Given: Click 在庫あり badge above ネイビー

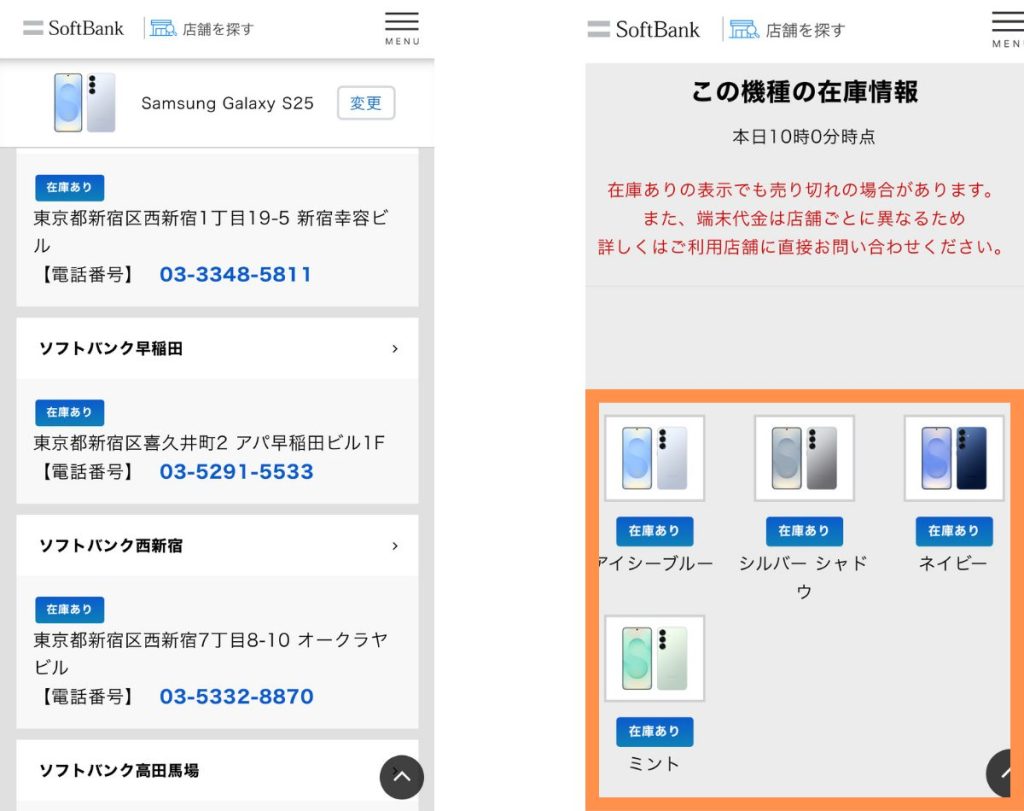Looking at the screenshot, I should click(x=953, y=531).
